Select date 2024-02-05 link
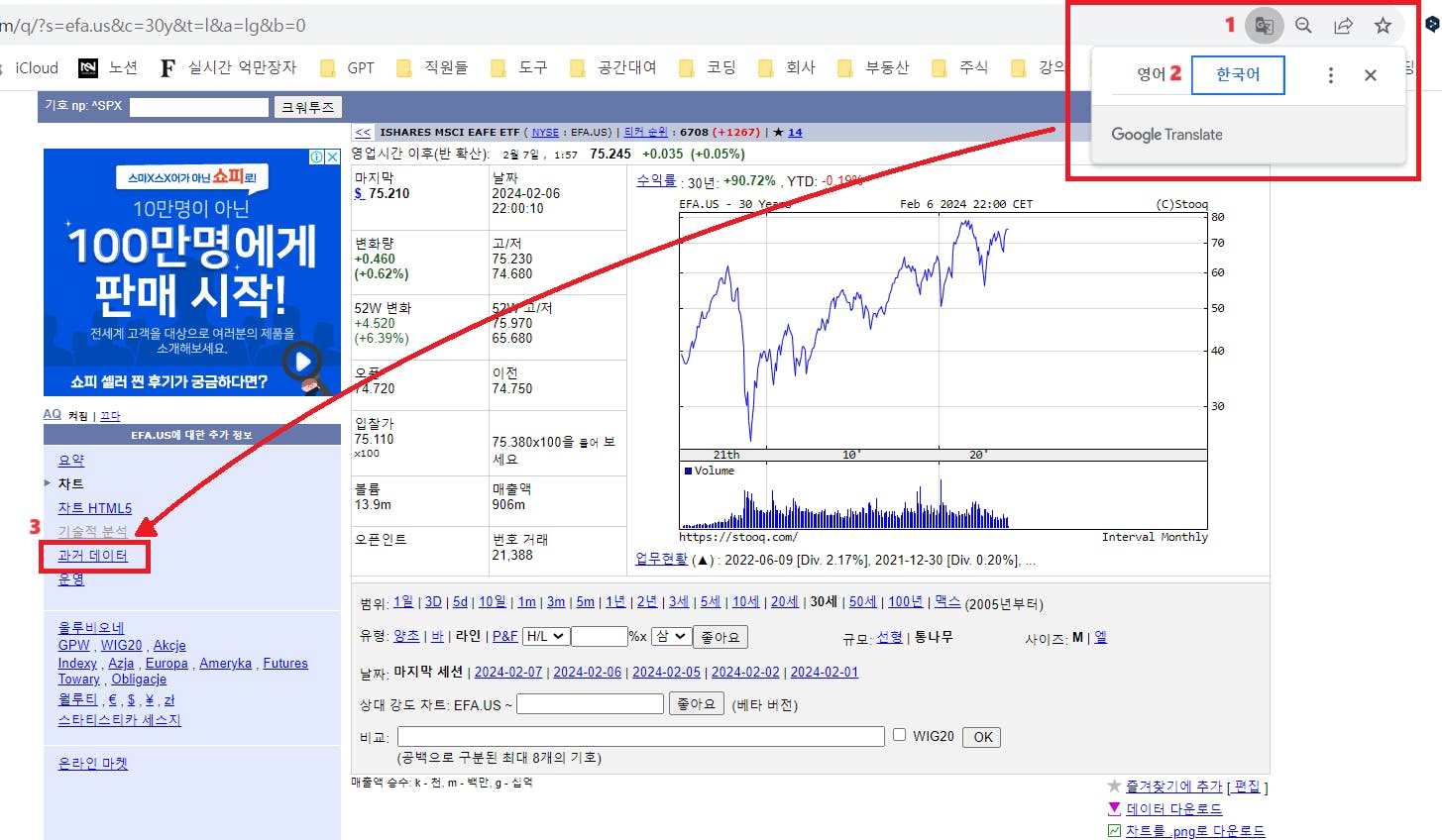The height and width of the screenshot is (840, 1442). (666, 672)
